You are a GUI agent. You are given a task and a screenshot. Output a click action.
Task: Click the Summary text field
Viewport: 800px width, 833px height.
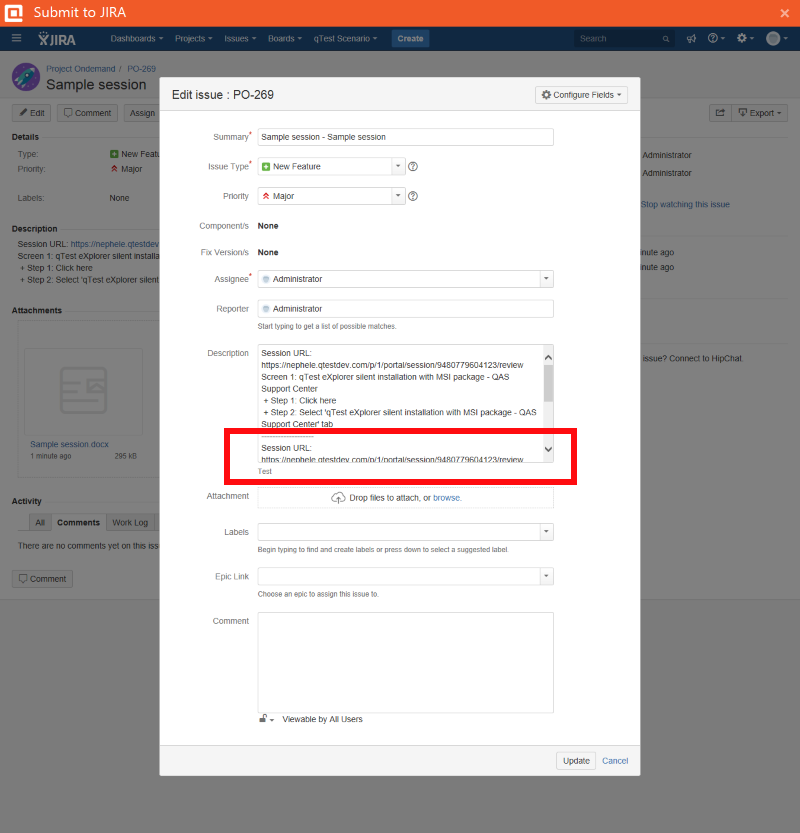(405, 137)
